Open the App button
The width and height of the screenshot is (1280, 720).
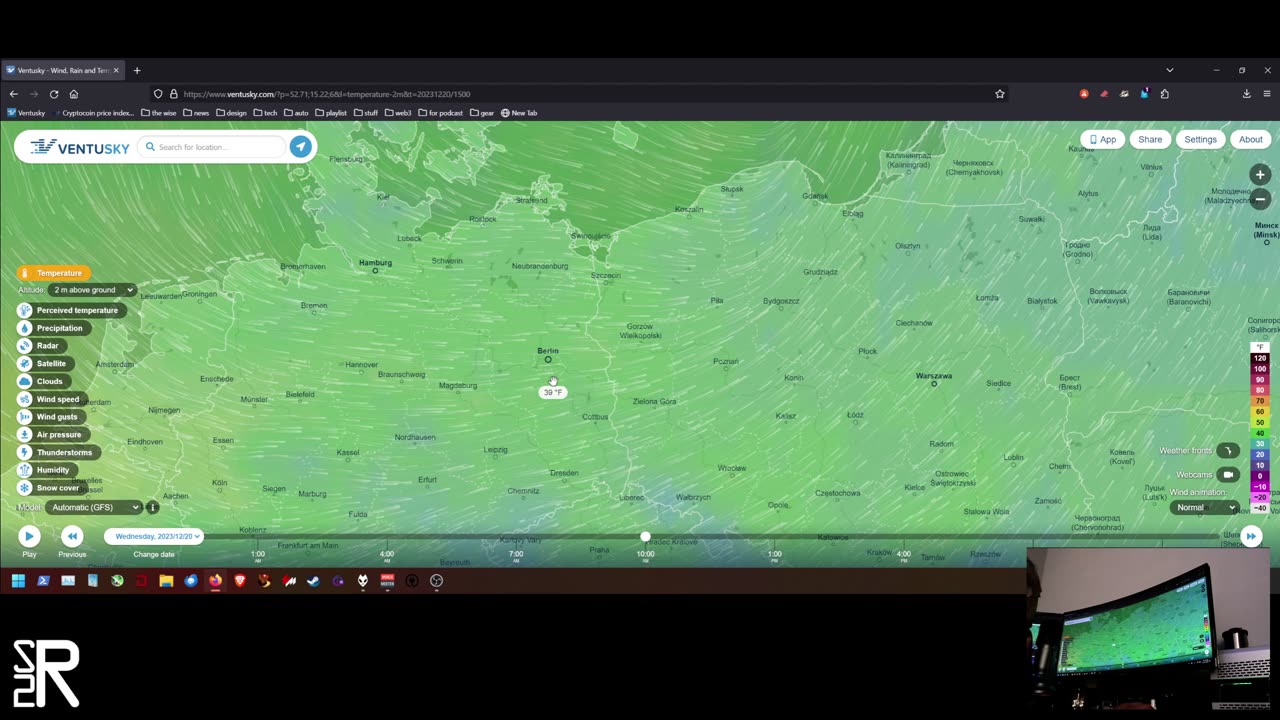1102,139
